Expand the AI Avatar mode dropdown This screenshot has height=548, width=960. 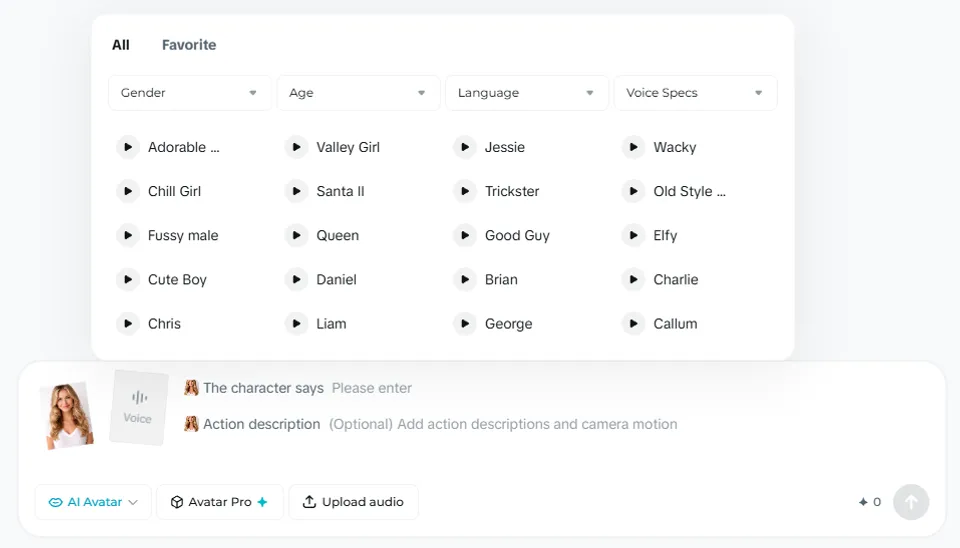[x=93, y=502]
